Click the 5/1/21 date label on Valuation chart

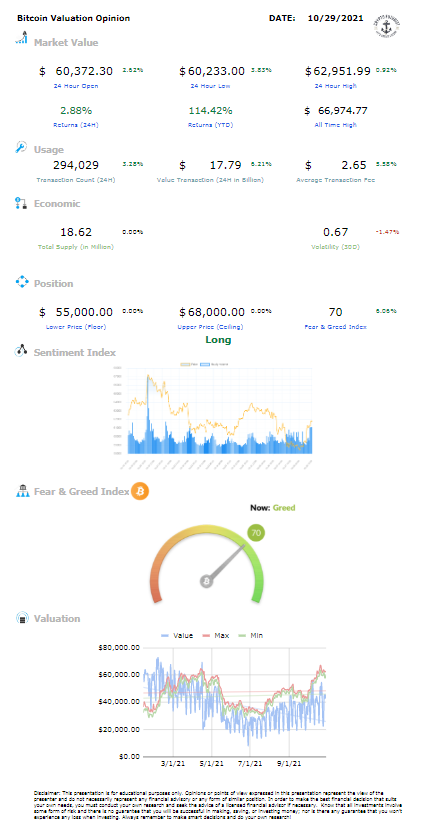(212, 762)
